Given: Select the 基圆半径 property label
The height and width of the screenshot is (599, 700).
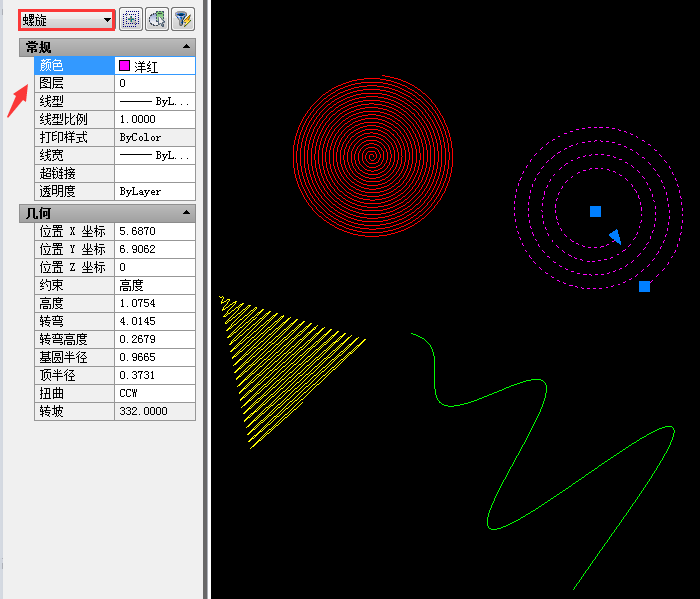Looking at the screenshot, I should click(x=74, y=357).
